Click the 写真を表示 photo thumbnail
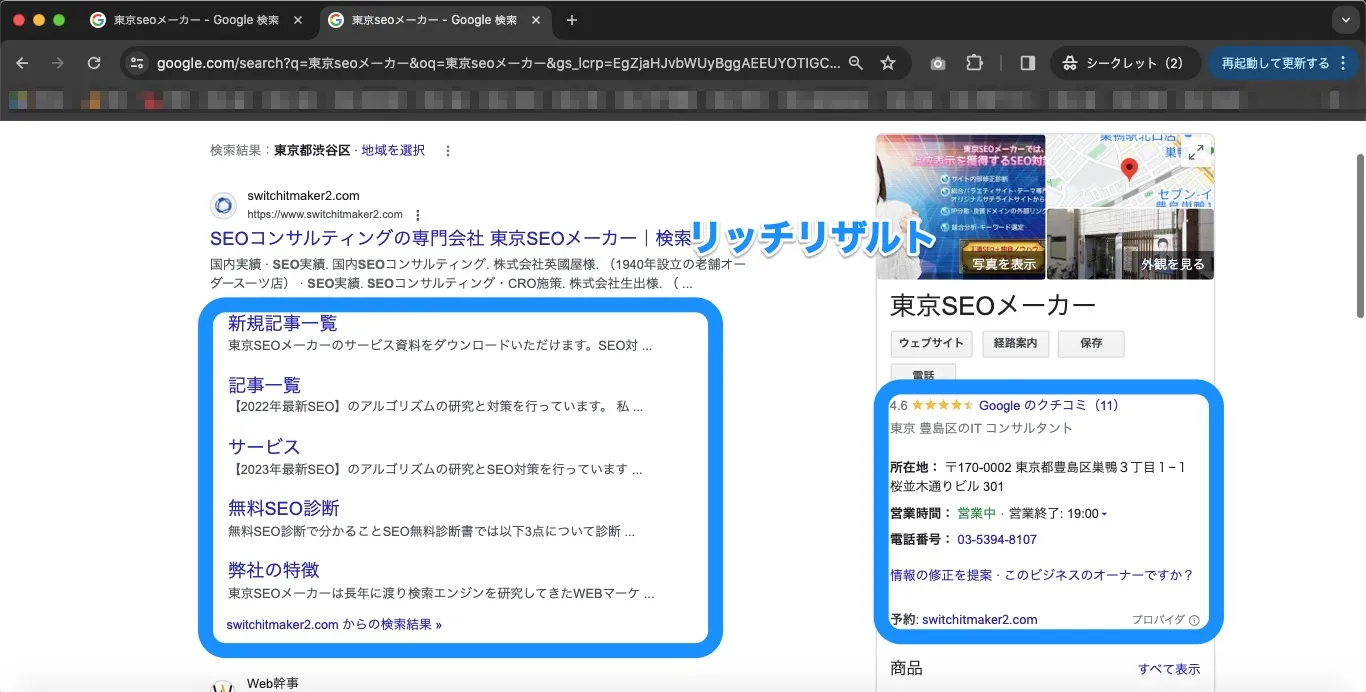 click(960, 207)
